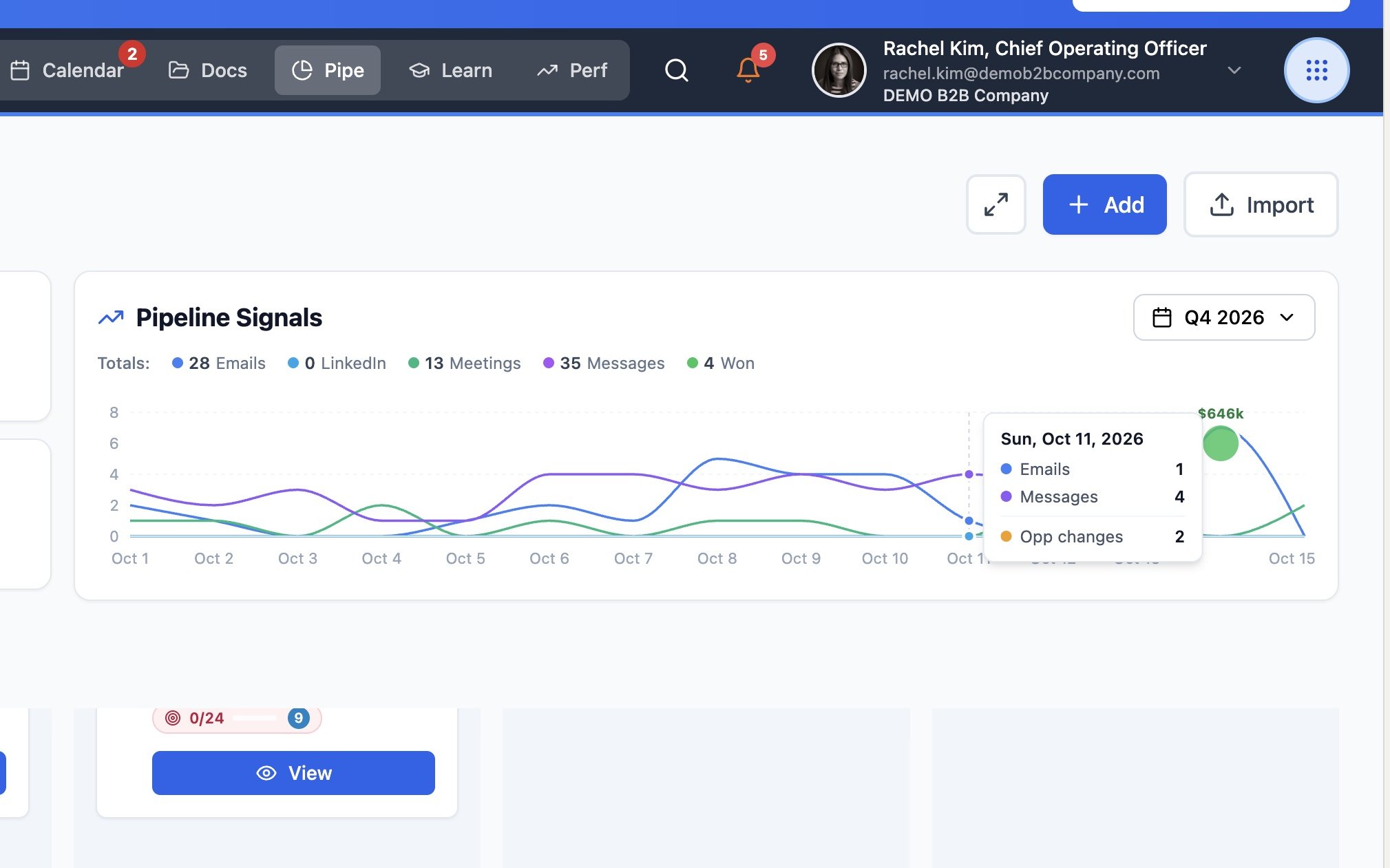Screen dimensions: 1390x868
Task: Click the green $646k won bubble
Action: [1220, 443]
